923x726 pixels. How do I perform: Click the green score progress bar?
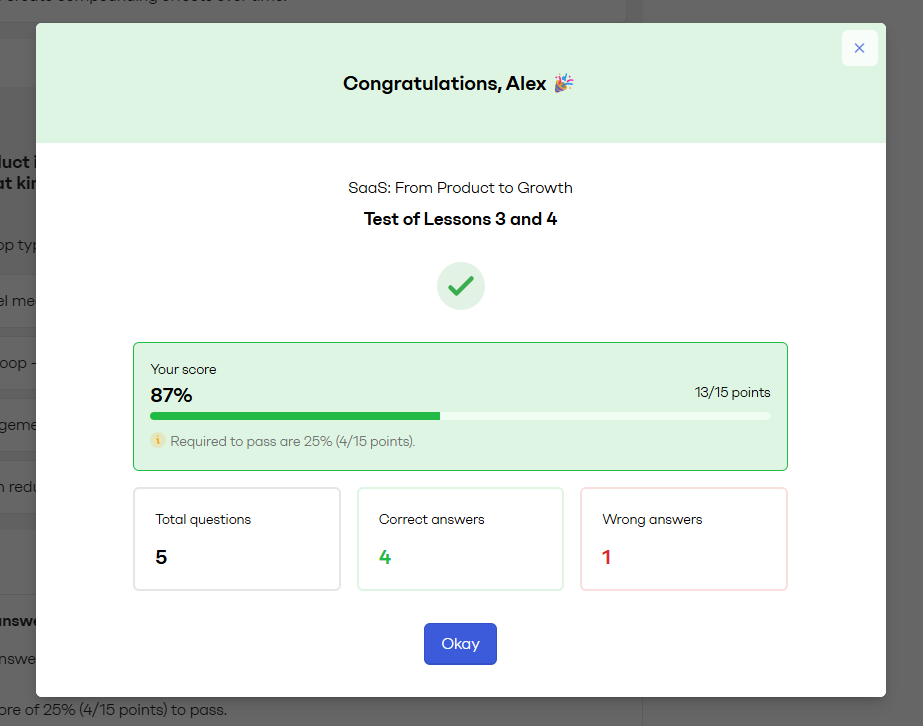(x=295, y=416)
